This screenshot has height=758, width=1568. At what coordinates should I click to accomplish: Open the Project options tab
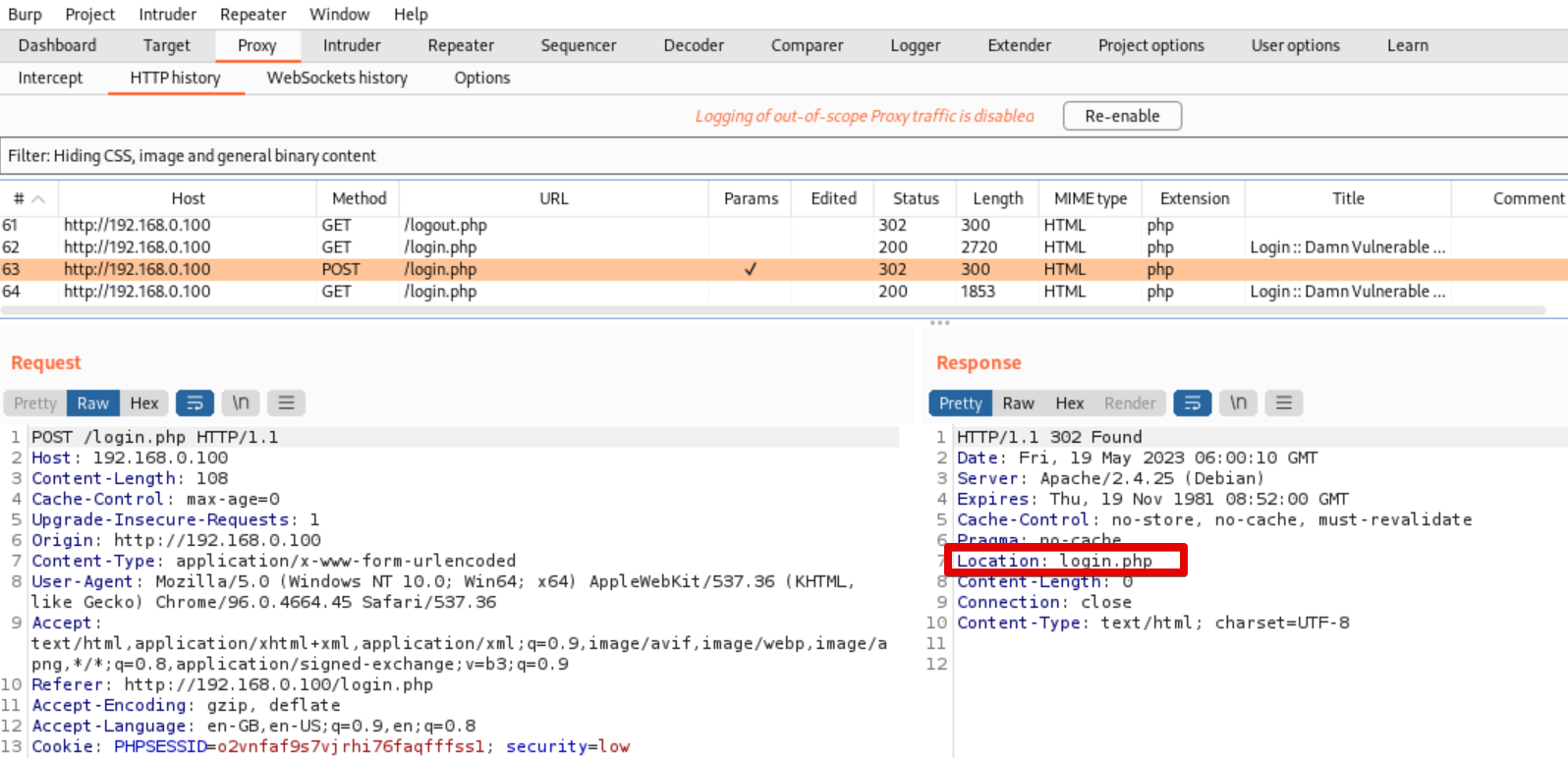click(x=1150, y=45)
